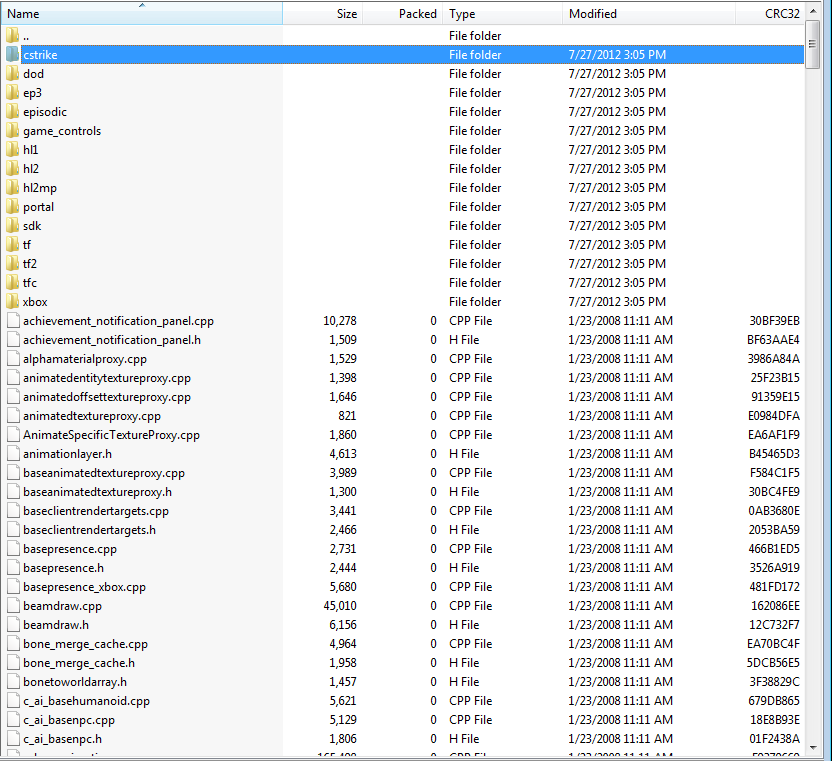Click size value 45,010

(340, 606)
